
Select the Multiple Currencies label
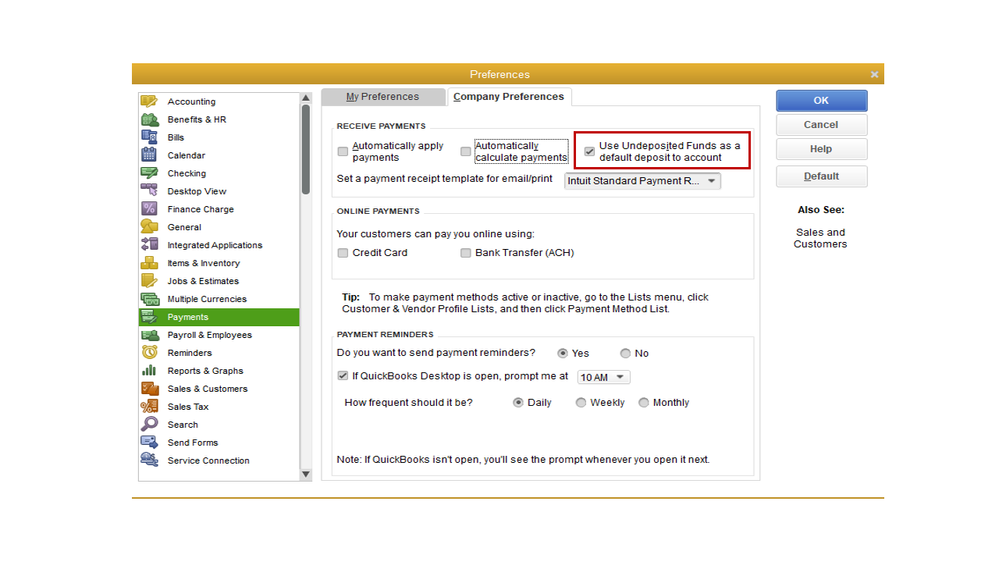(207, 298)
